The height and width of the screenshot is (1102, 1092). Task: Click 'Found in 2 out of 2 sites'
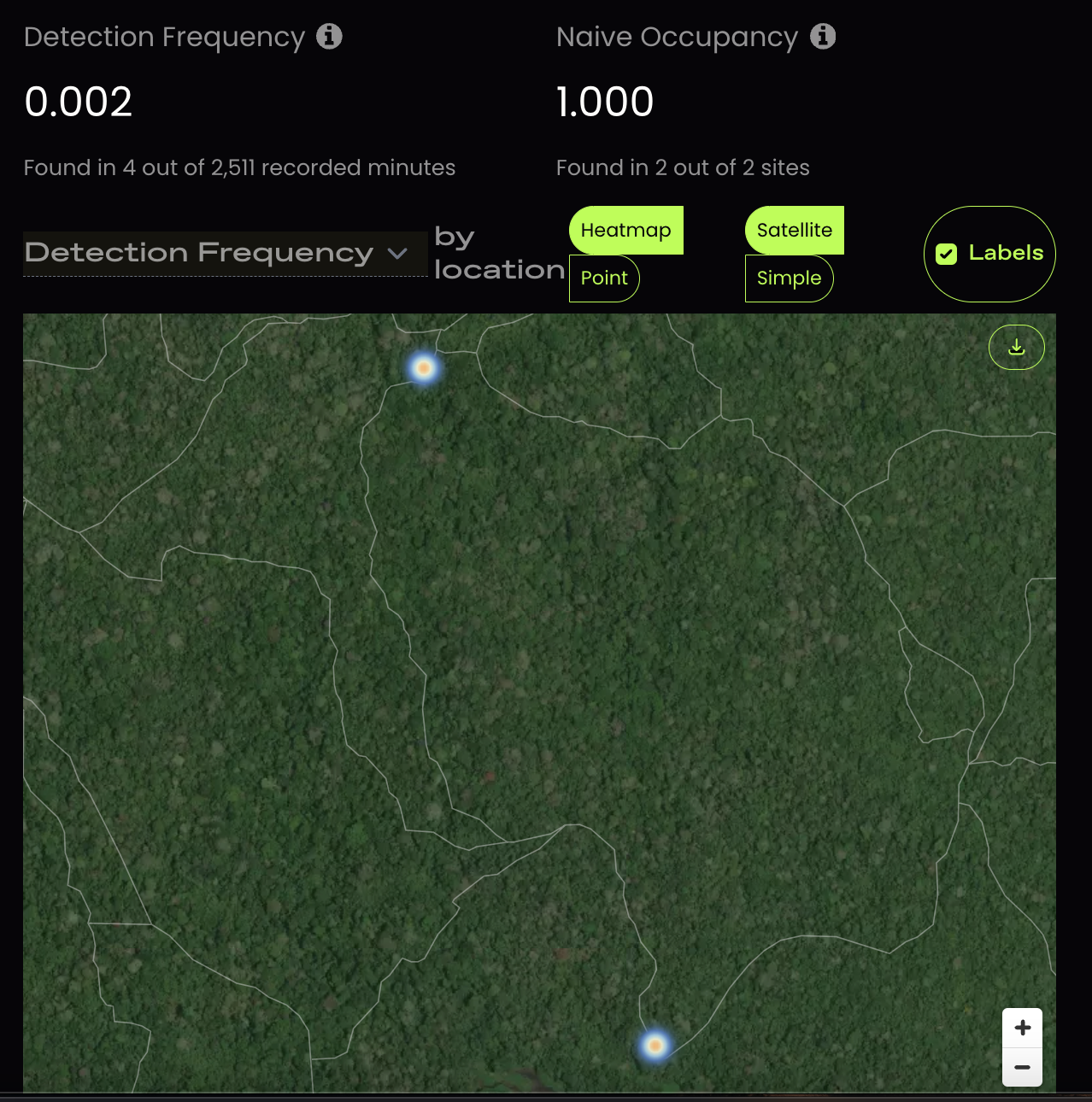(x=683, y=167)
